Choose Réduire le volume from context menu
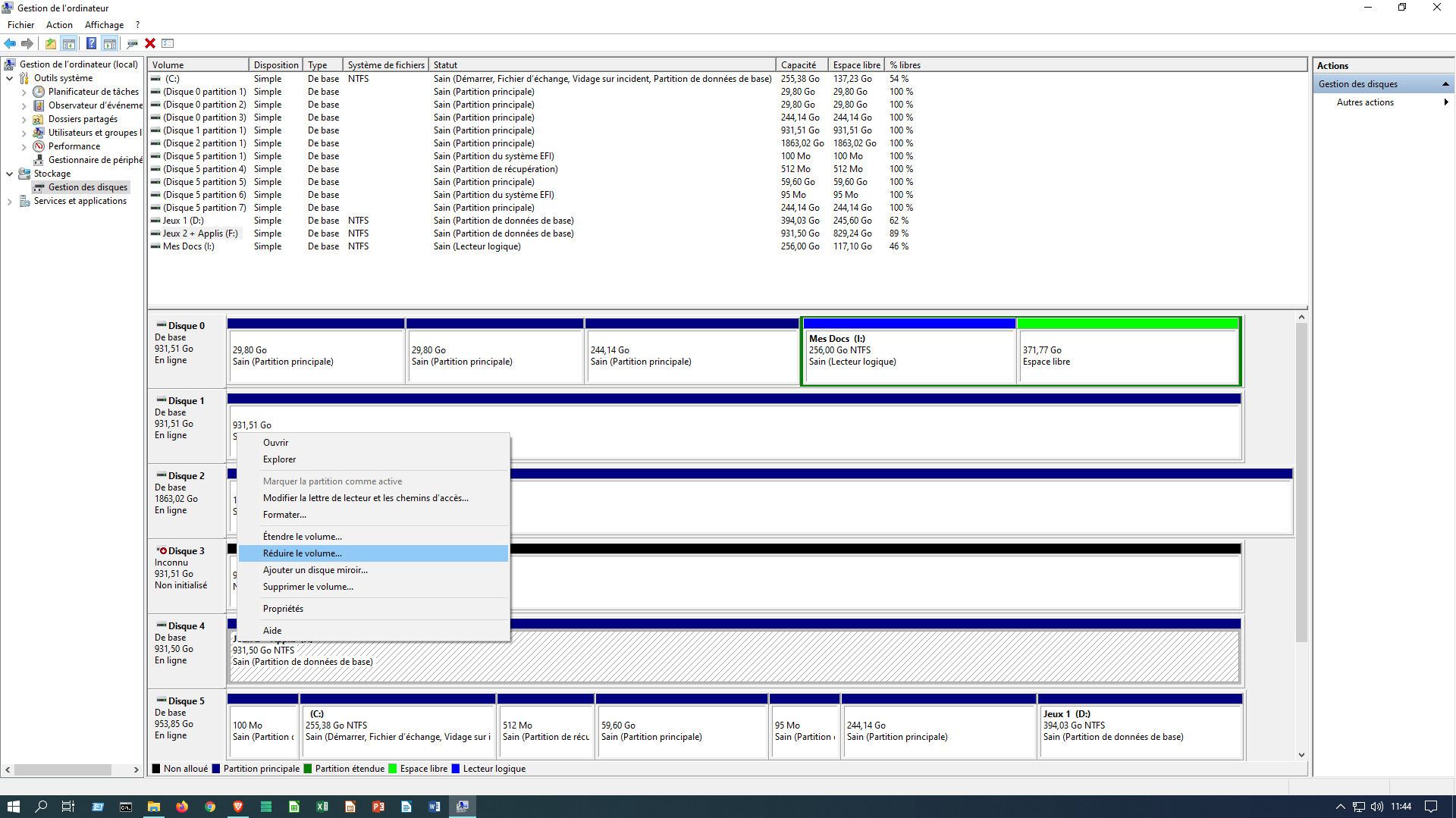 tap(302, 553)
